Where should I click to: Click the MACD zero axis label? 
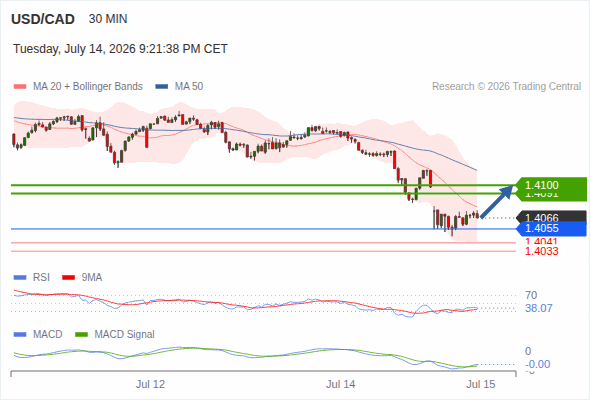coord(528,351)
